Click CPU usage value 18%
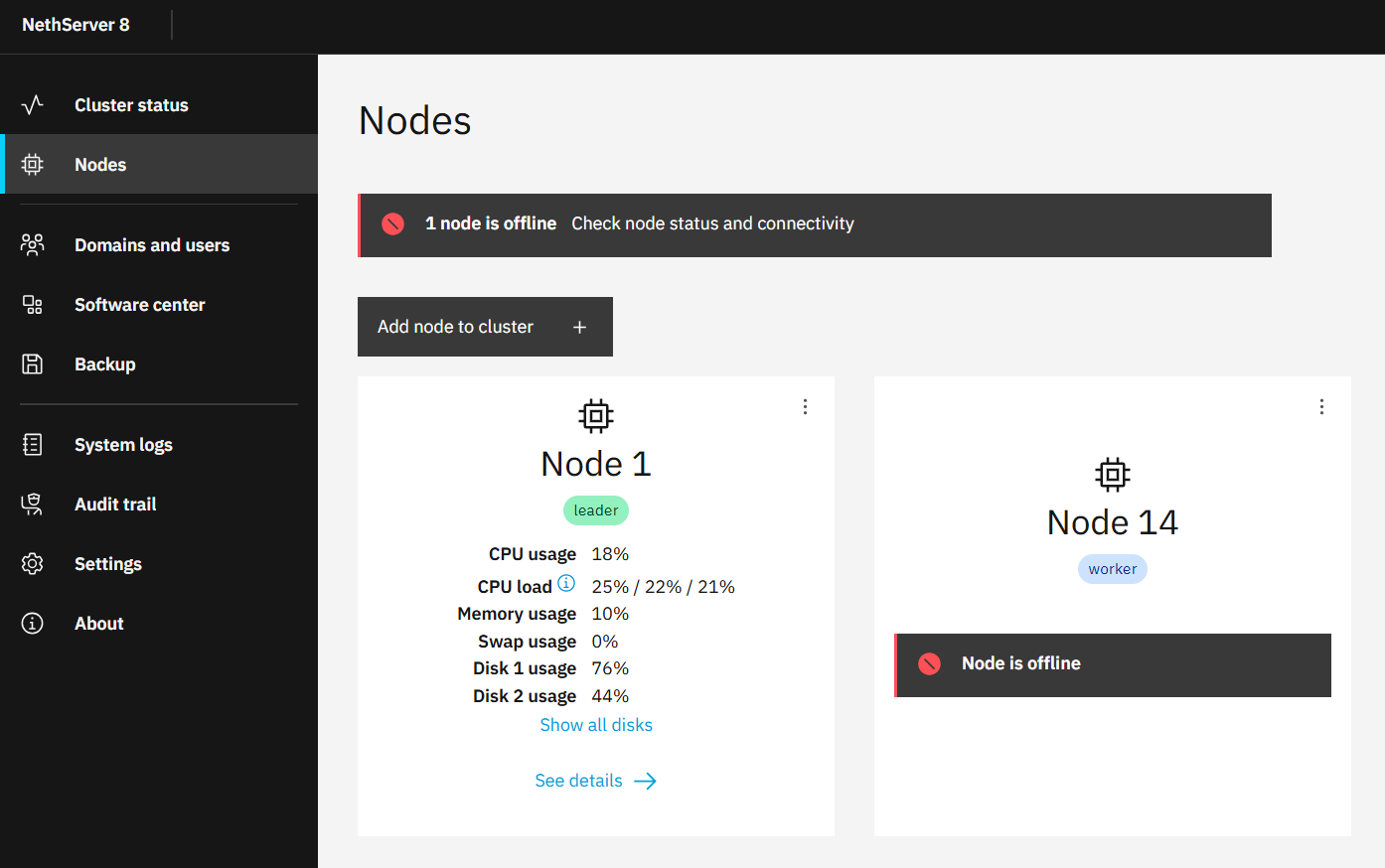This screenshot has width=1385, height=868. [x=610, y=554]
